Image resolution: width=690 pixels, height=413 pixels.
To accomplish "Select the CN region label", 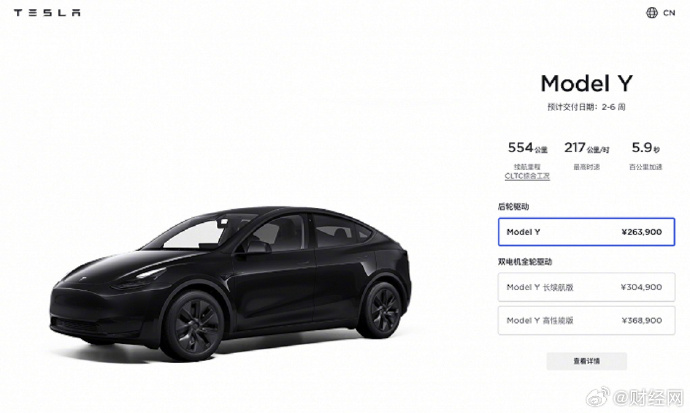I will 669,13.
